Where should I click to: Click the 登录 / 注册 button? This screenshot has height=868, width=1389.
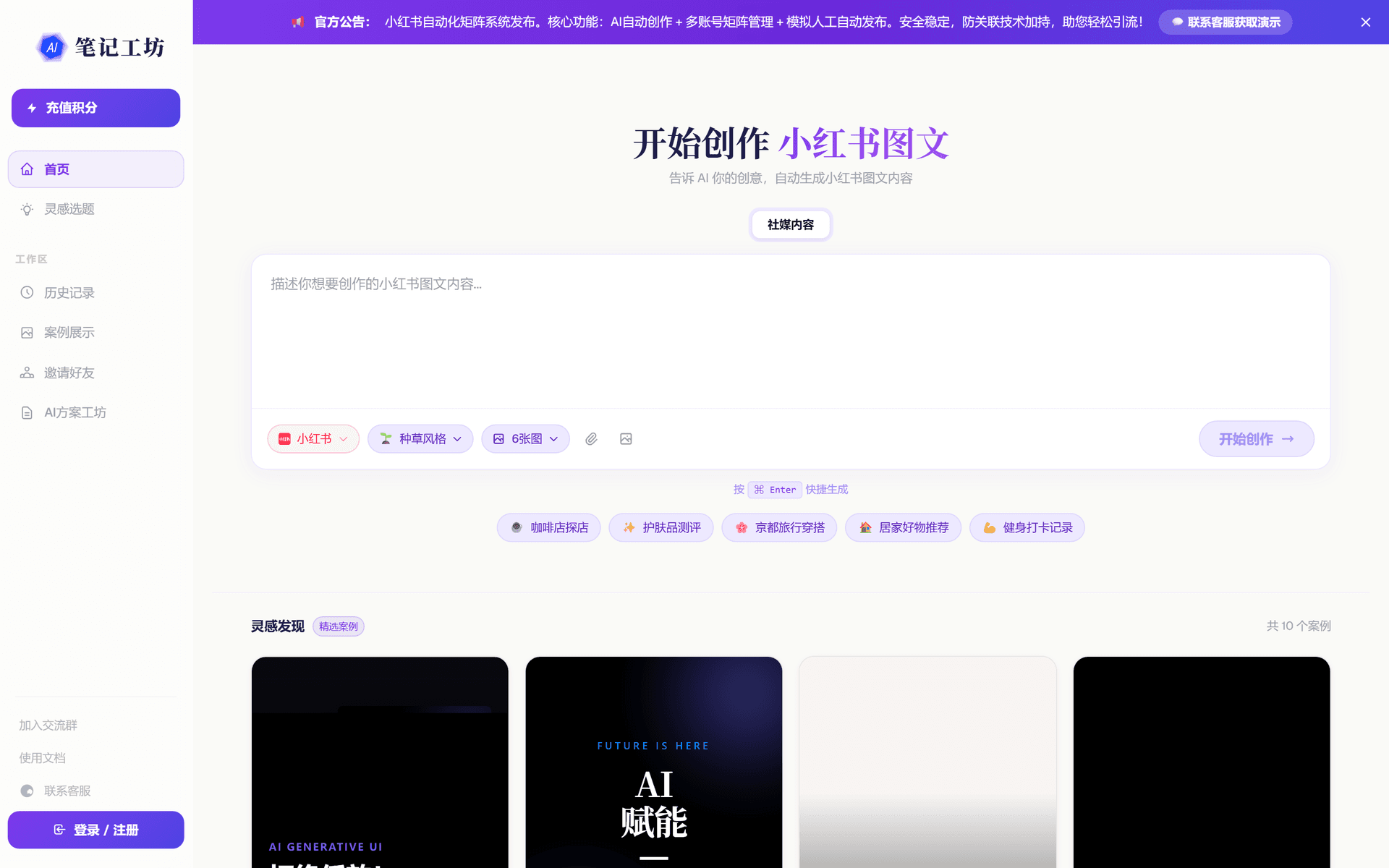point(95,830)
